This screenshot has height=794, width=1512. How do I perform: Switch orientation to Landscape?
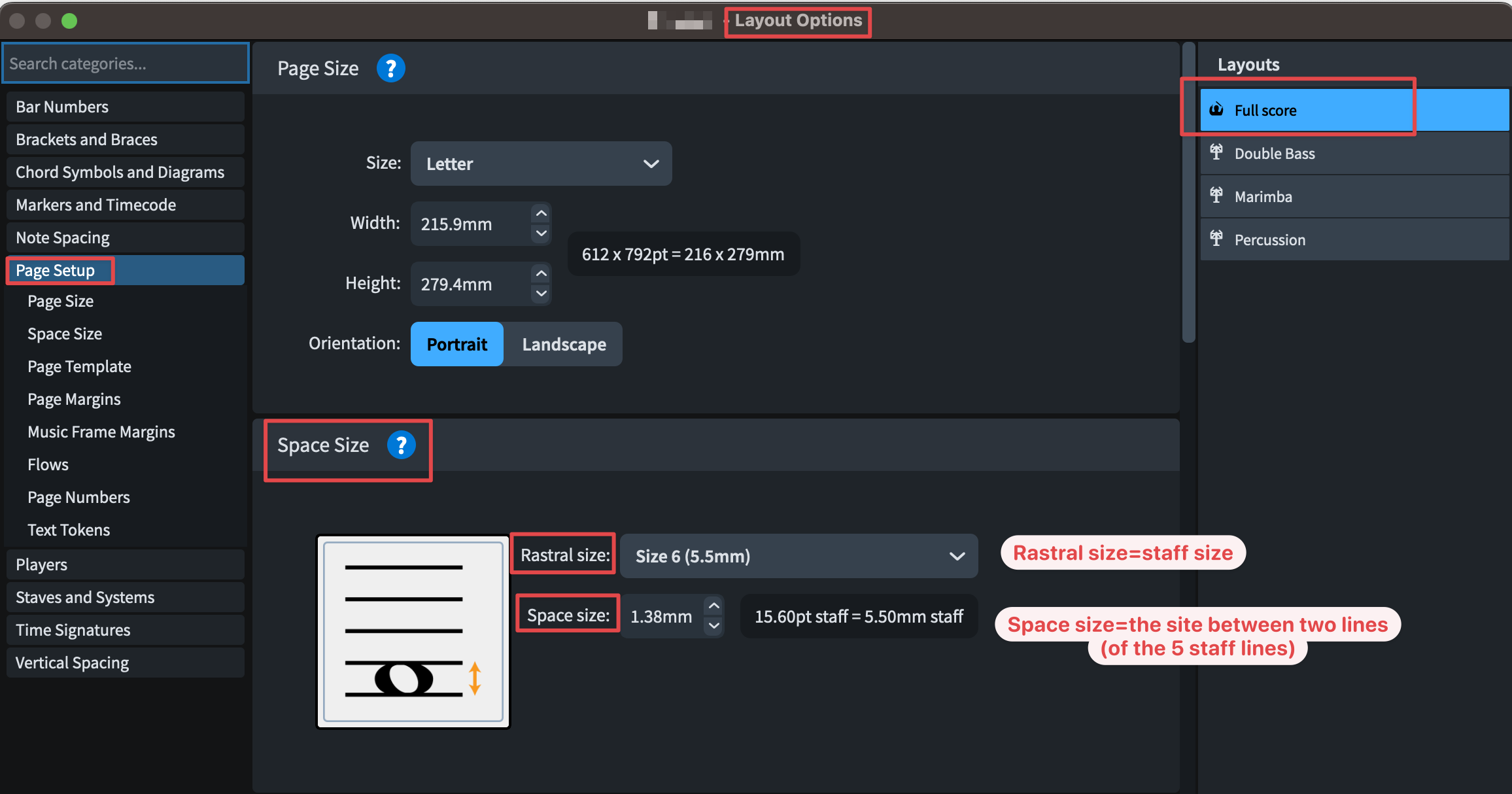pos(564,344)
